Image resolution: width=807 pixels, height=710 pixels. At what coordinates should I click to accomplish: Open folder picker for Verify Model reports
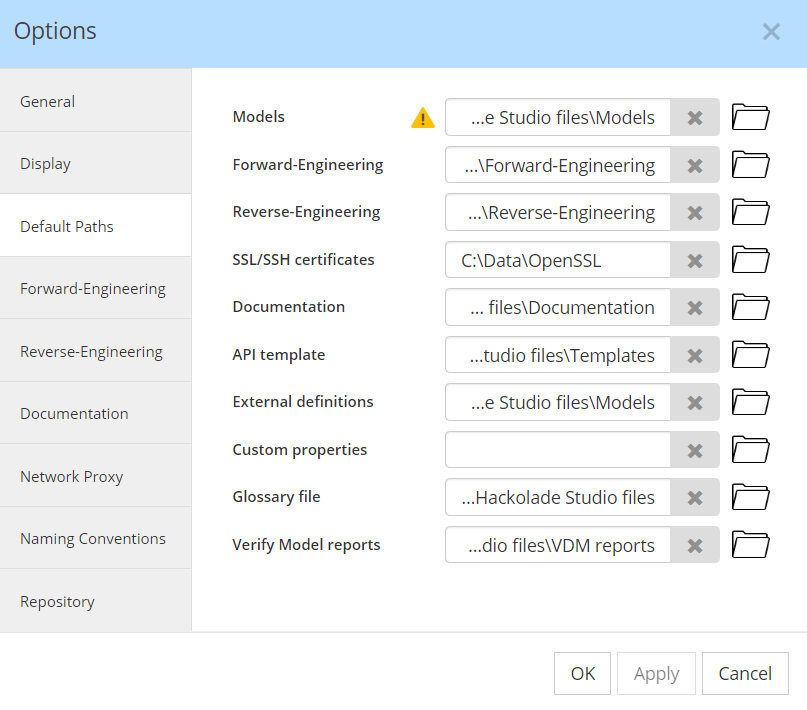pos(750,545)
